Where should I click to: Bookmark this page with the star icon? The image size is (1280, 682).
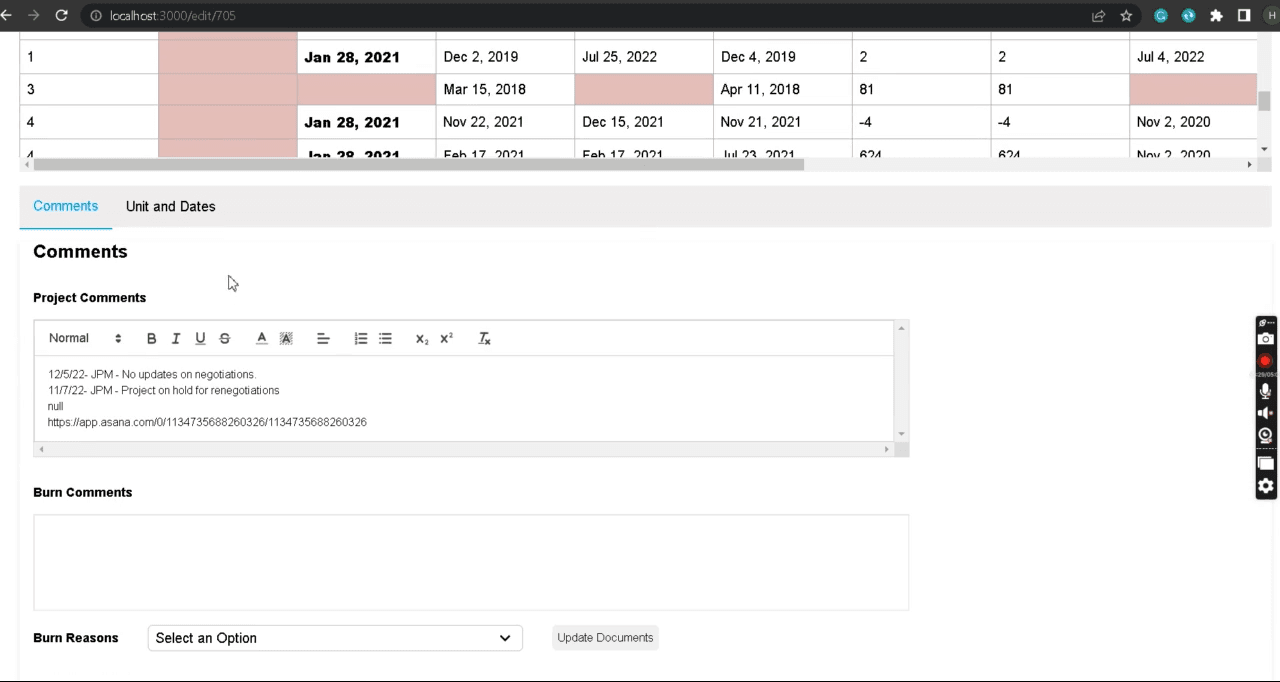1126,16
